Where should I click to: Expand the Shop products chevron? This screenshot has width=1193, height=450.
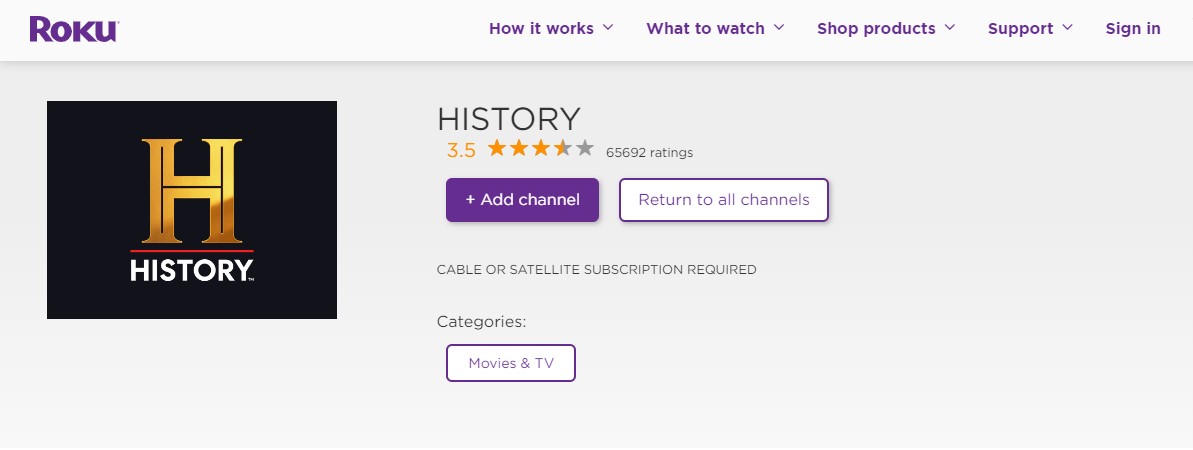[x=950, y=27]
